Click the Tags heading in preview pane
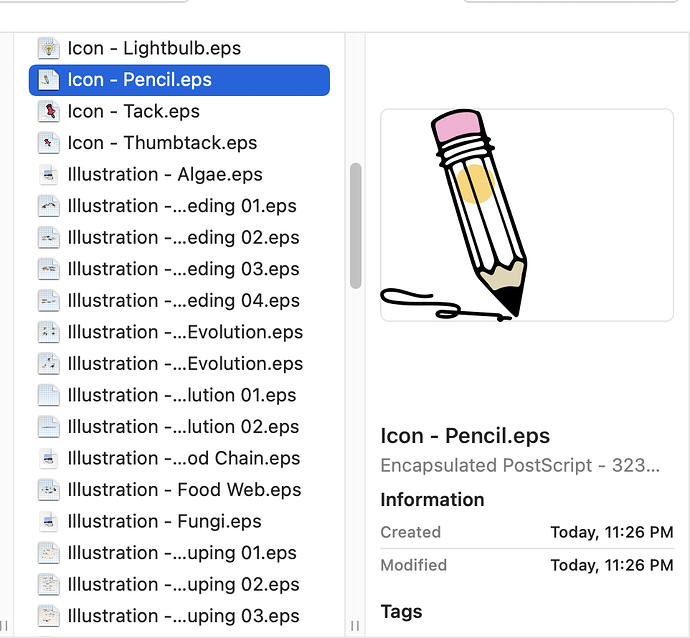The height and width of the screenshot is (638, 690). click(401, 612)
